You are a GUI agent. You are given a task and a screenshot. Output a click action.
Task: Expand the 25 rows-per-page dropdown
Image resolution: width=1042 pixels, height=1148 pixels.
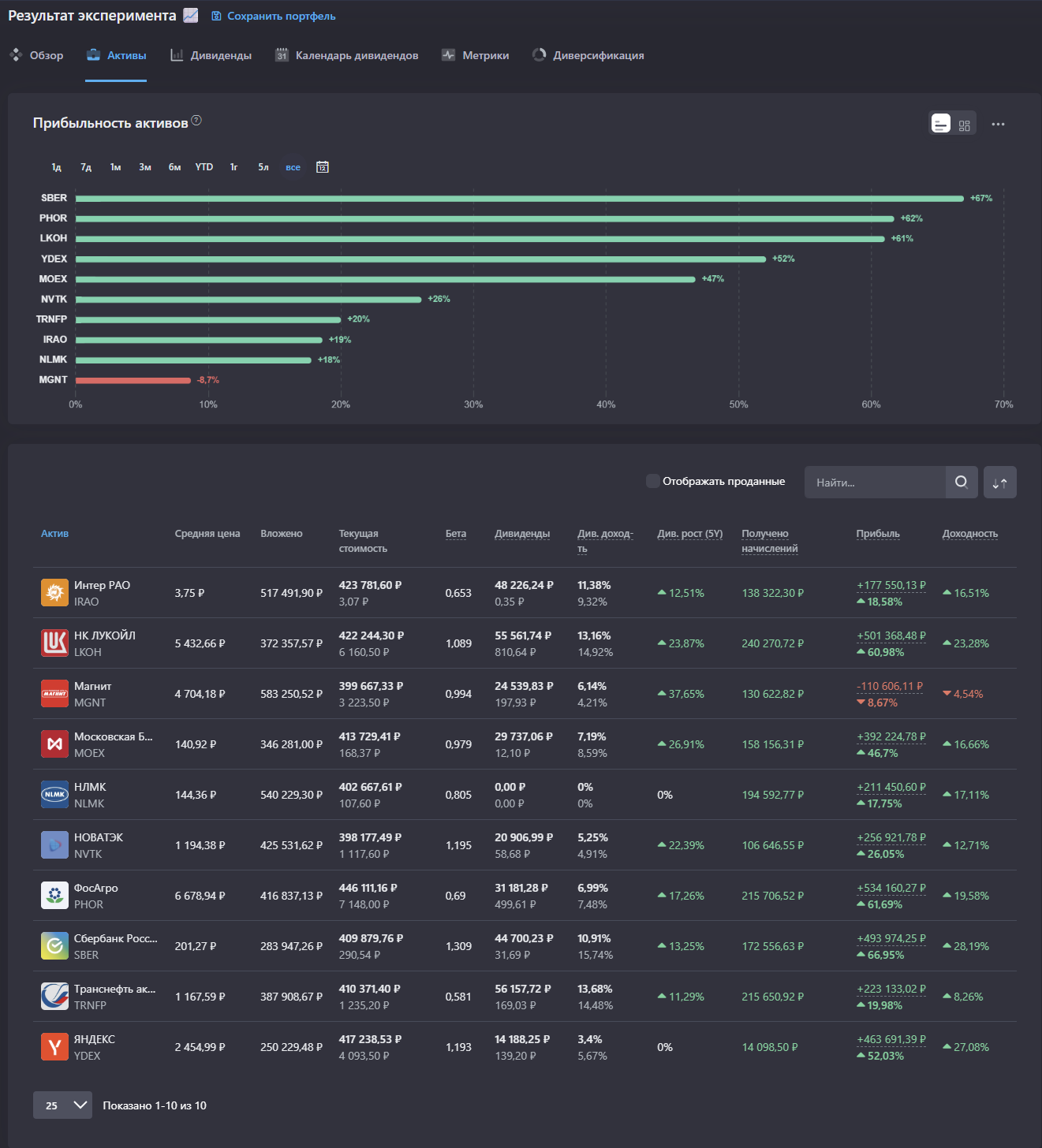[x=62, y=1105]
